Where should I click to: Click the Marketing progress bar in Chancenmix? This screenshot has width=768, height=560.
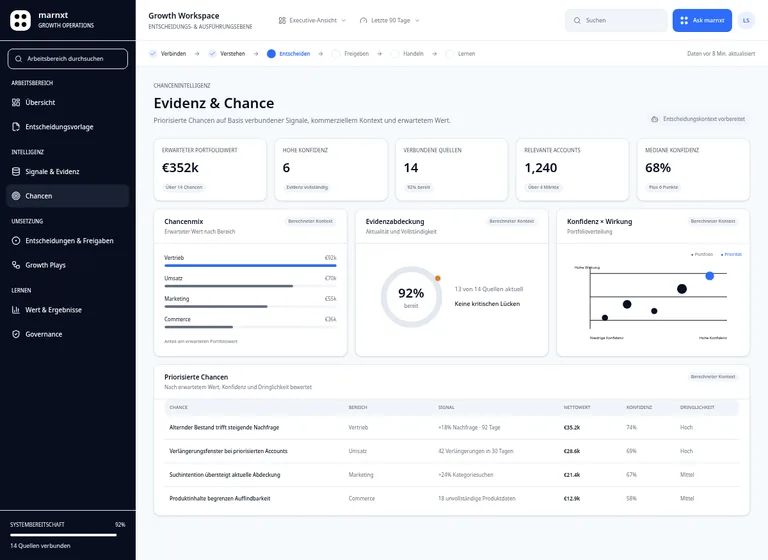[x=250, y=307]
